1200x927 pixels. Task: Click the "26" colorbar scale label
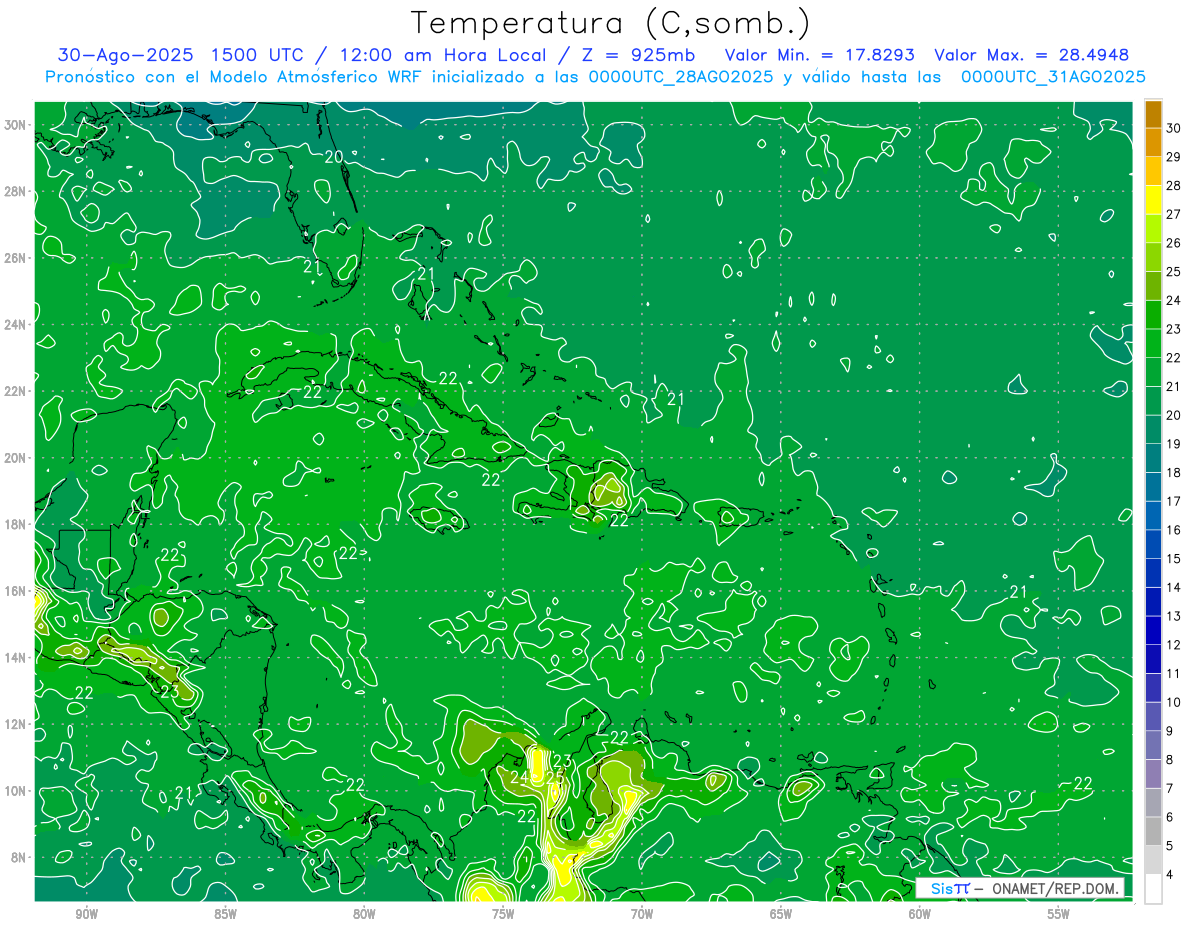(x=1174, y=243)
